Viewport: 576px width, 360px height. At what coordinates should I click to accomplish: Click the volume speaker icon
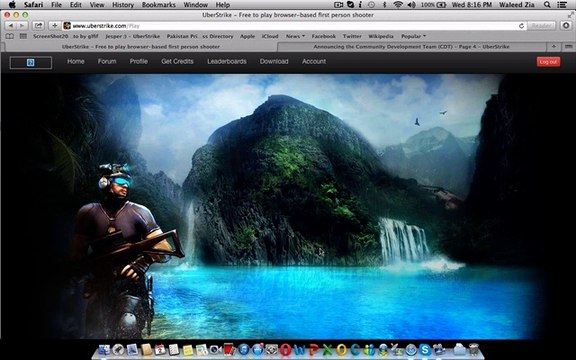click(411, 5)
